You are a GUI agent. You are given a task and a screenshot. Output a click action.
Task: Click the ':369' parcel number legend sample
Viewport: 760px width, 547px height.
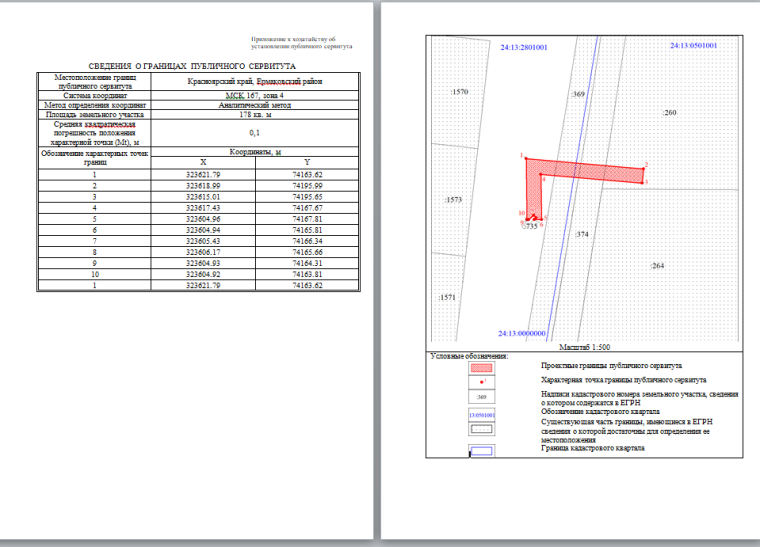(481, 397)
